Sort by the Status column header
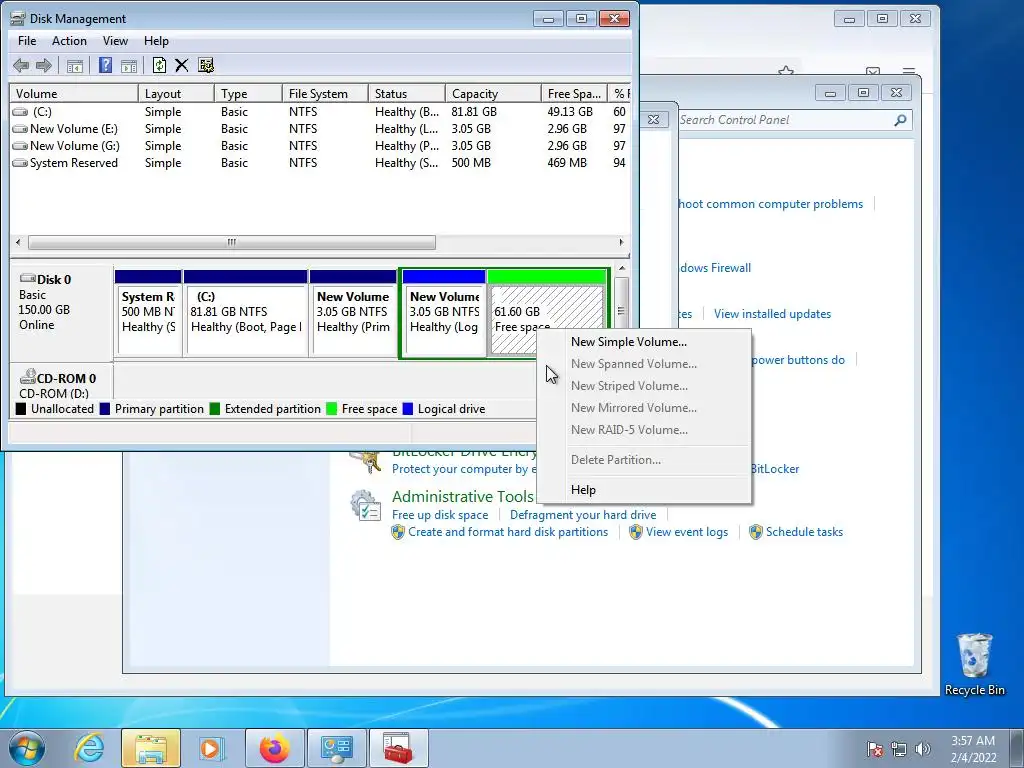 (407, 94)
